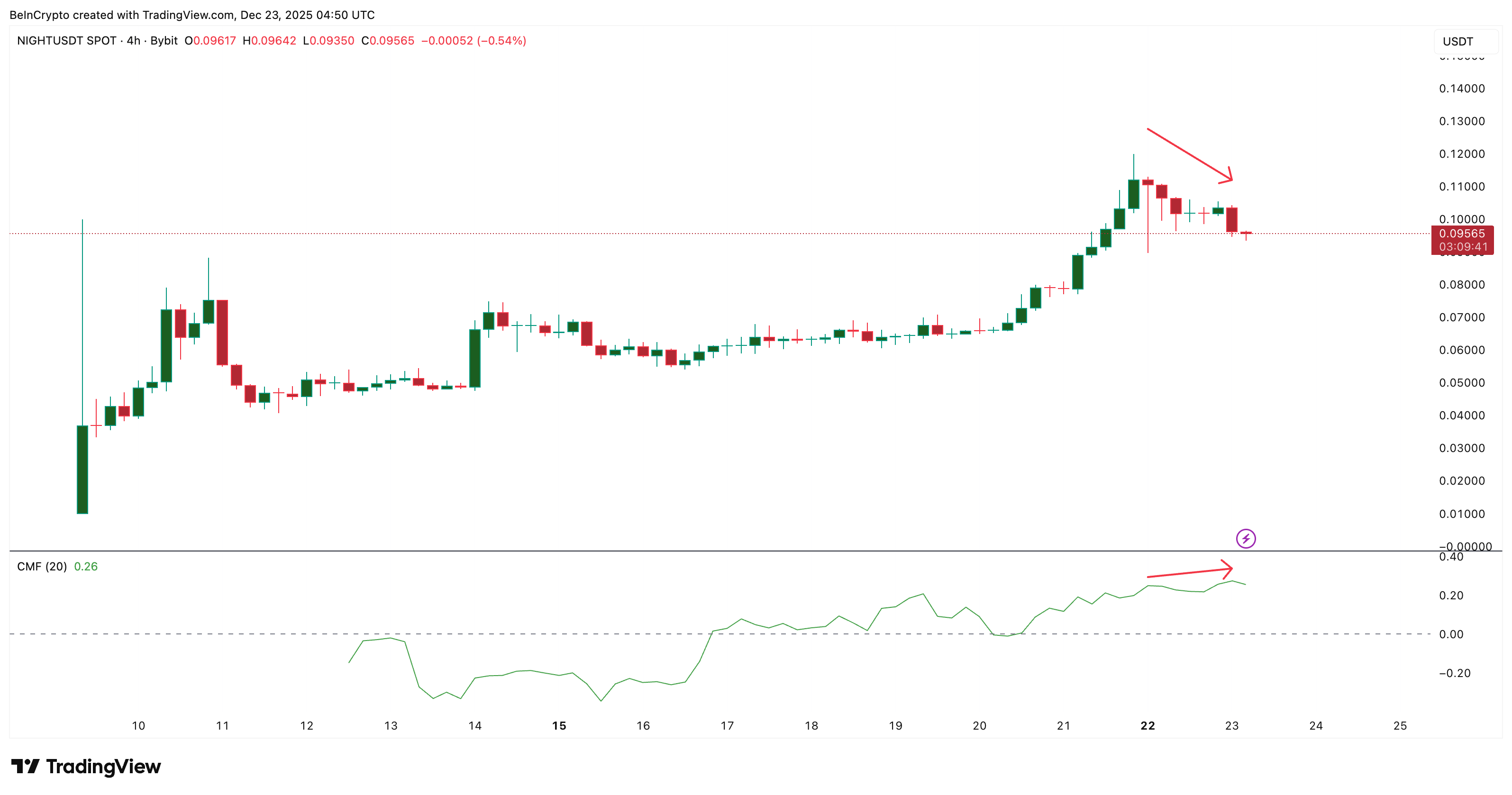Select the current price label 0.09565
This screenshot has height=795, width=1512.
point(1463,234)
